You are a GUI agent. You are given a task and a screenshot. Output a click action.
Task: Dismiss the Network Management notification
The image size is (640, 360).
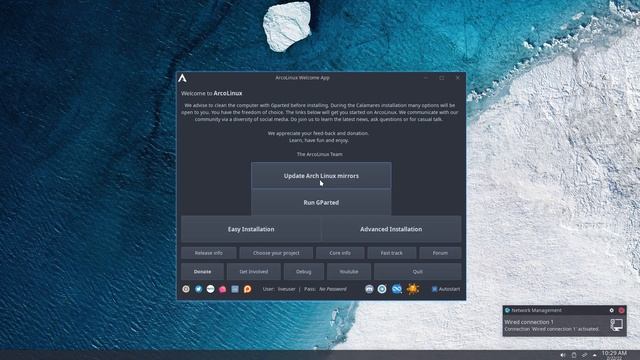click(621, 310)
